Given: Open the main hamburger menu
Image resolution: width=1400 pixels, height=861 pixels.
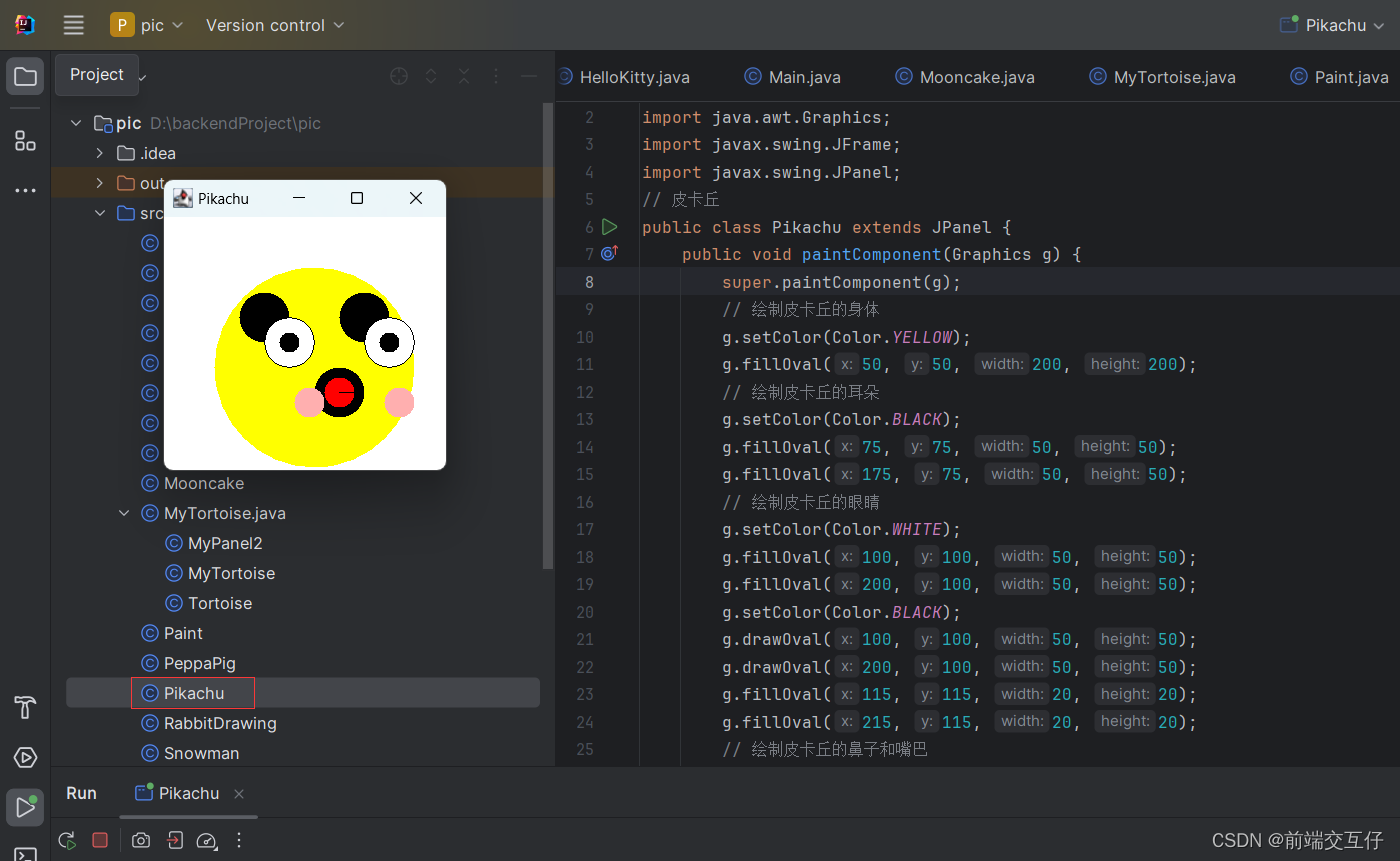Looking at the screenshot, I should (73, 25).
